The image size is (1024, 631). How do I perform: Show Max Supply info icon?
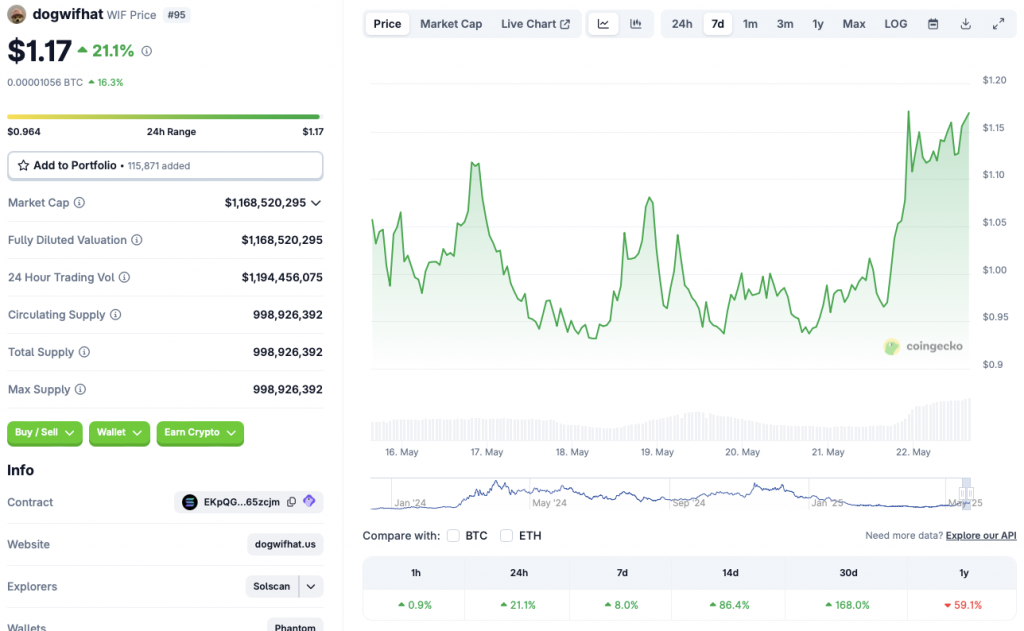80,389
